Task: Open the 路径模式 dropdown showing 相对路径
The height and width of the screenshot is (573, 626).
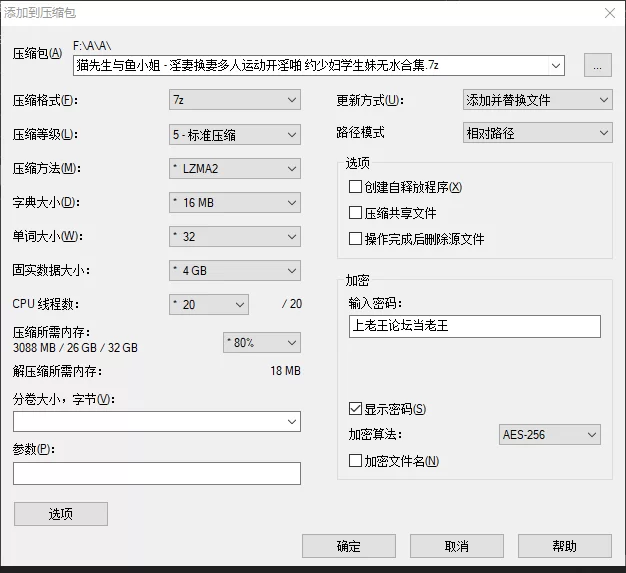Action: [538, 133]
